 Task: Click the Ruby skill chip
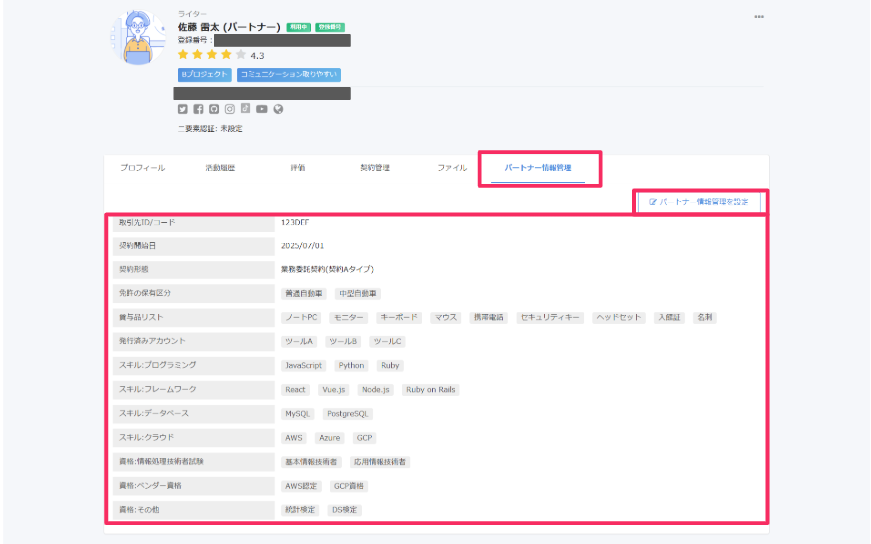point(390,366)
